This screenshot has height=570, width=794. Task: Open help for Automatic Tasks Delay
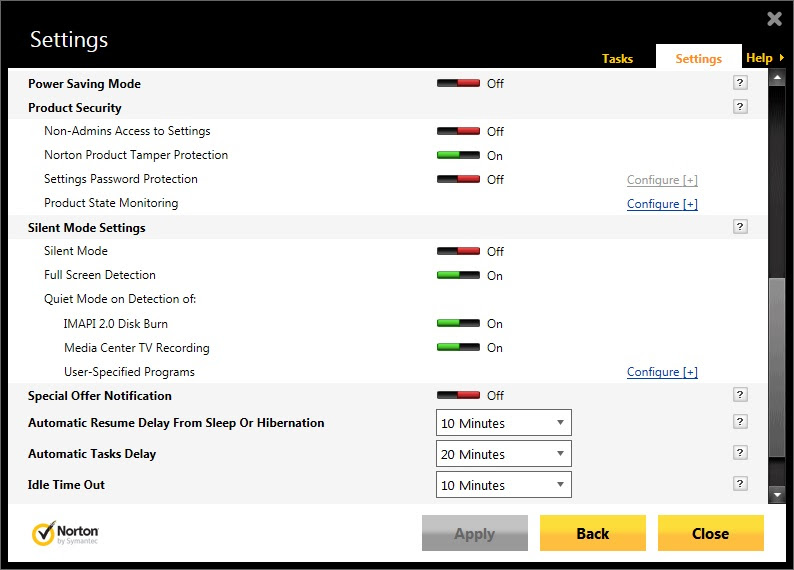click(x=740, y=452)
